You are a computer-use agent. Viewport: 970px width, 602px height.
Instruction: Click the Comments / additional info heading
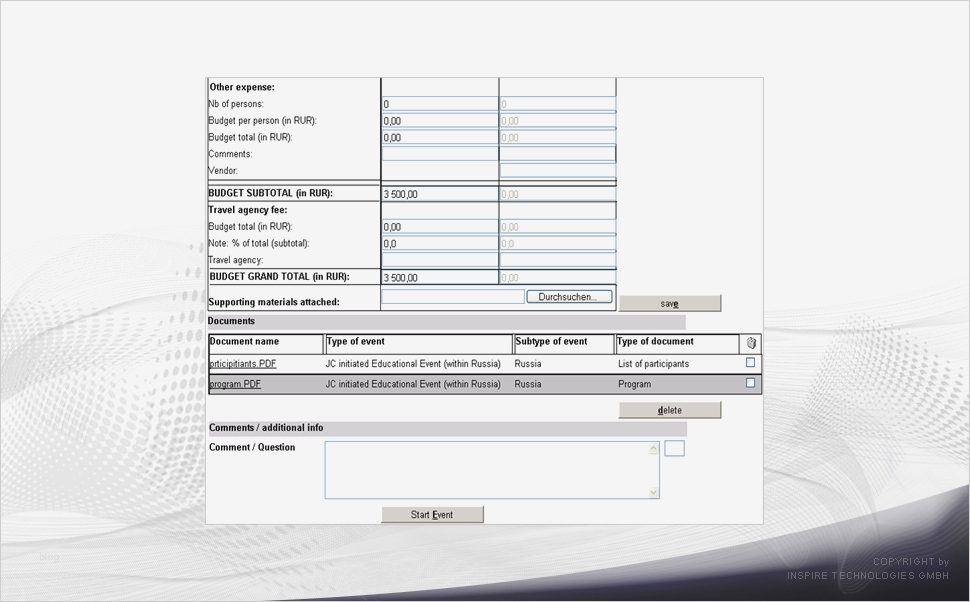(266, 428)
